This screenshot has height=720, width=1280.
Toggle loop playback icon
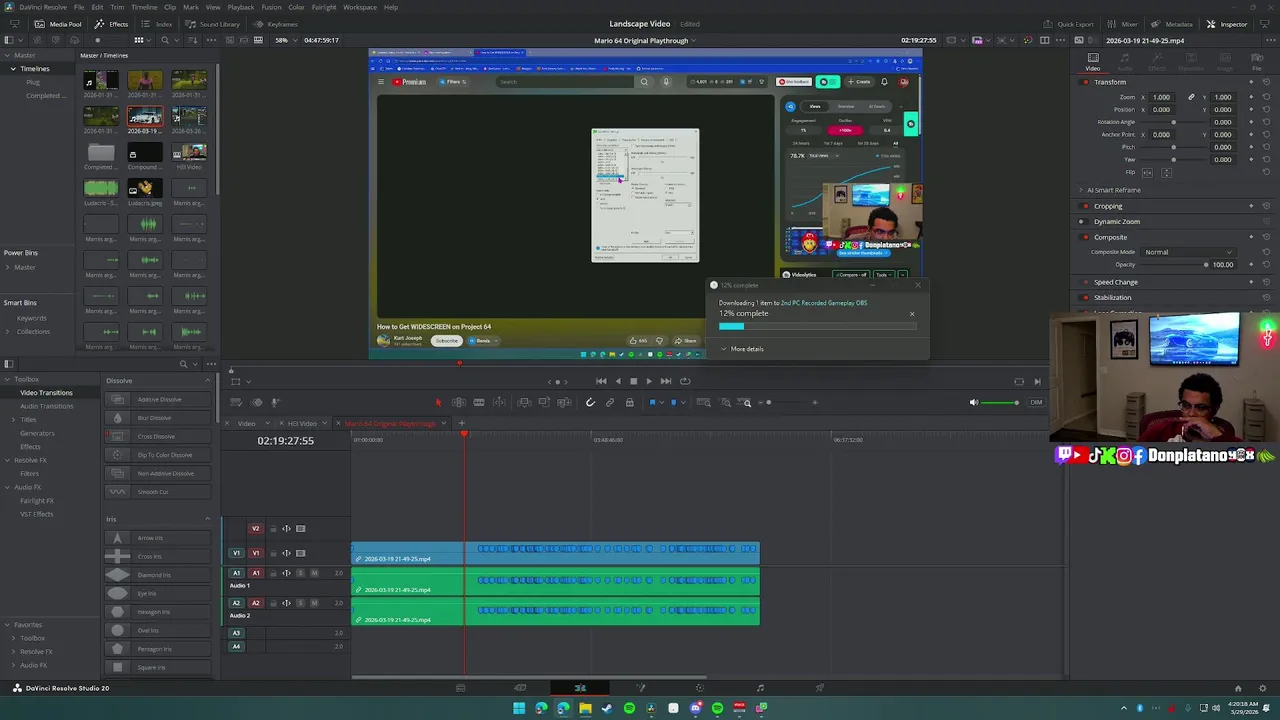pos(685,381)
